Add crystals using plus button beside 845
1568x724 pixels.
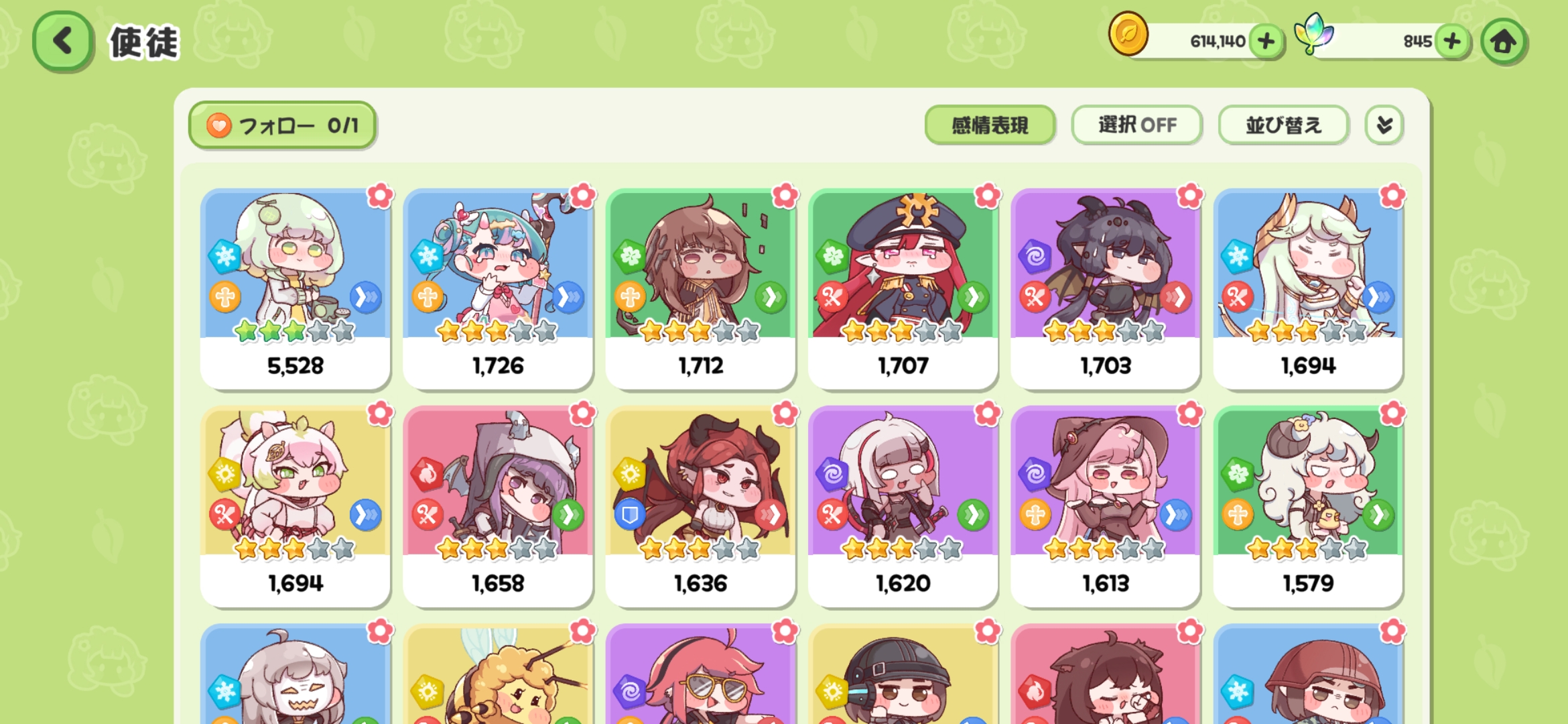pyautogui.click(x=1452, y=42)
